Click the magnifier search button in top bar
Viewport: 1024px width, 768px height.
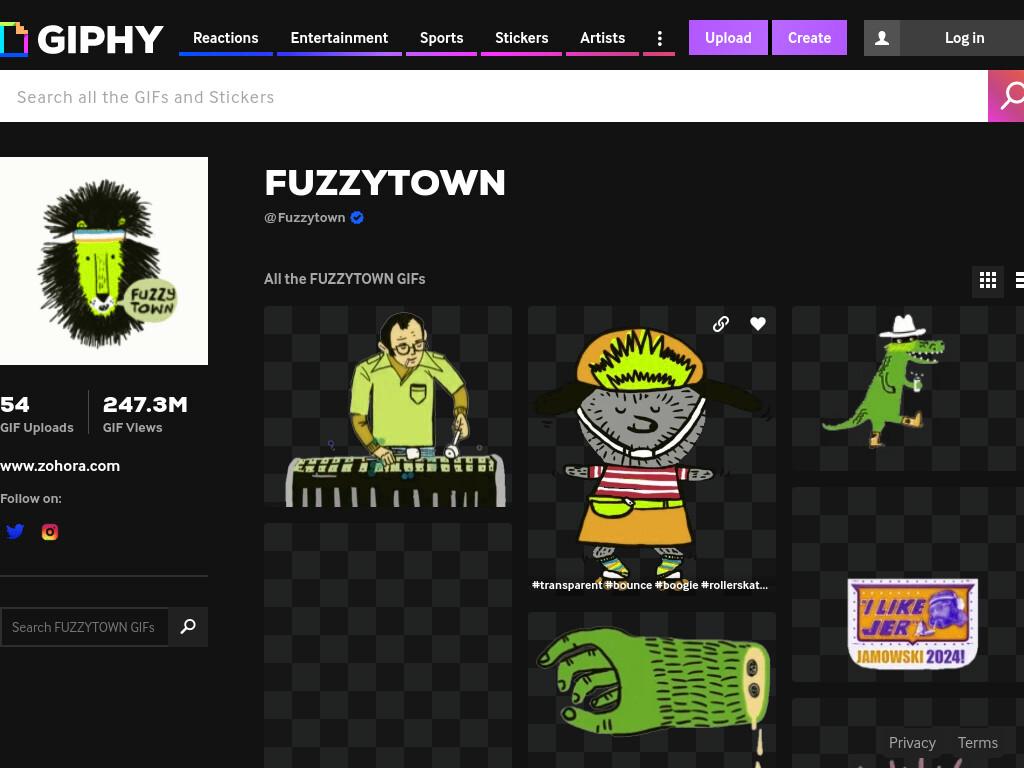[1006, 96]
